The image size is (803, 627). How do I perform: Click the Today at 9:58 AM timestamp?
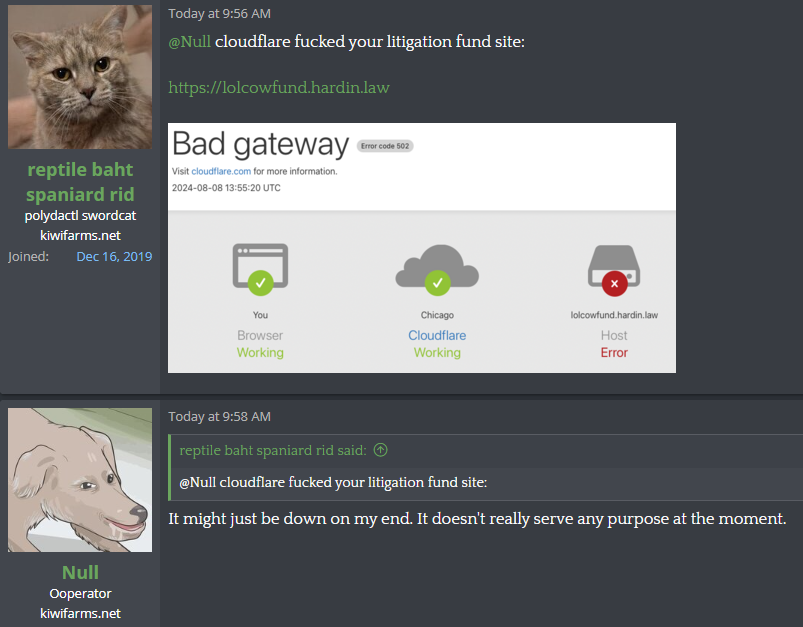pyautogui.click(x=220, y=416)
